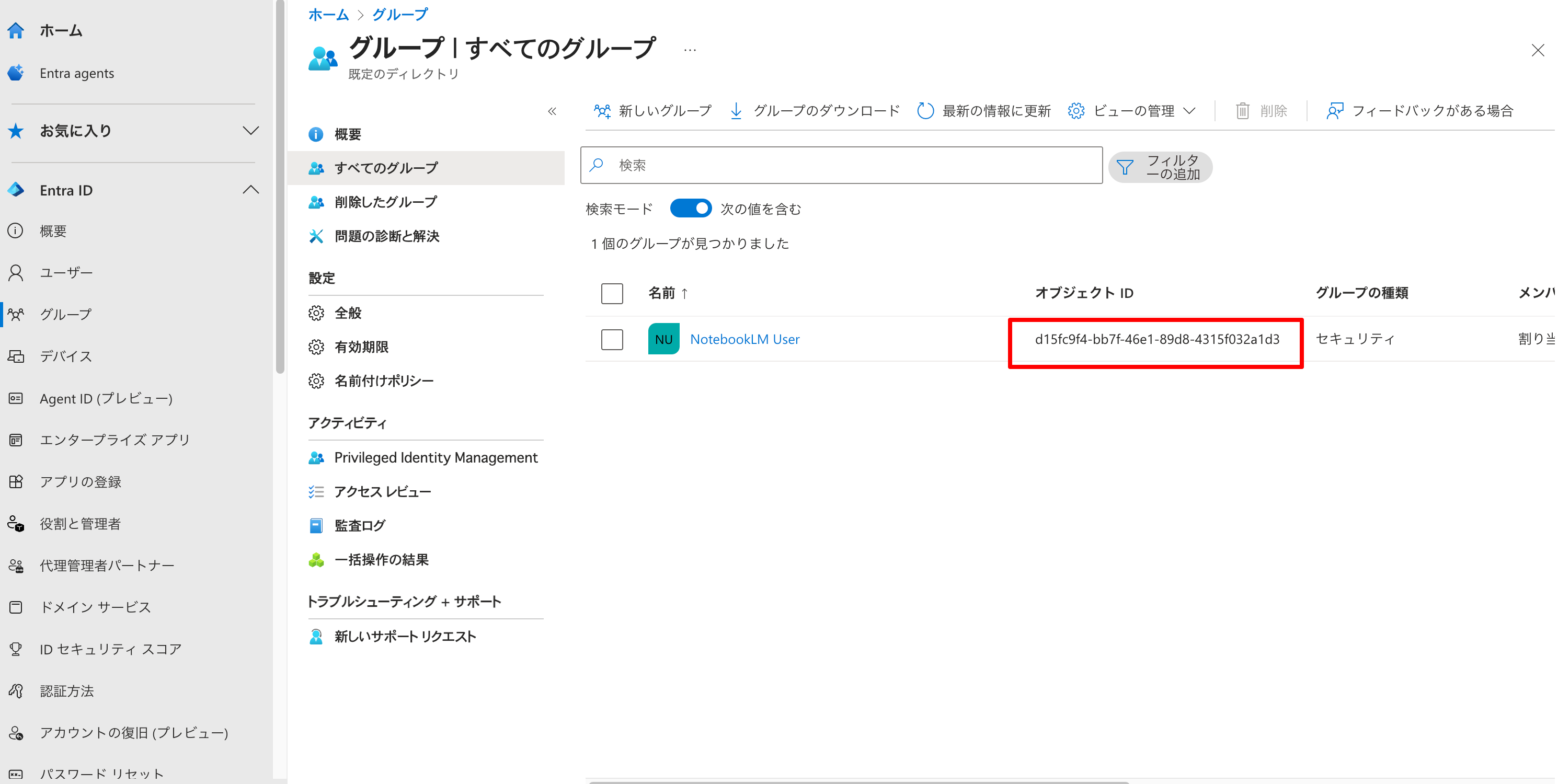Click the refresh (最新の情報に更新) icon

[x=925, y=111]
